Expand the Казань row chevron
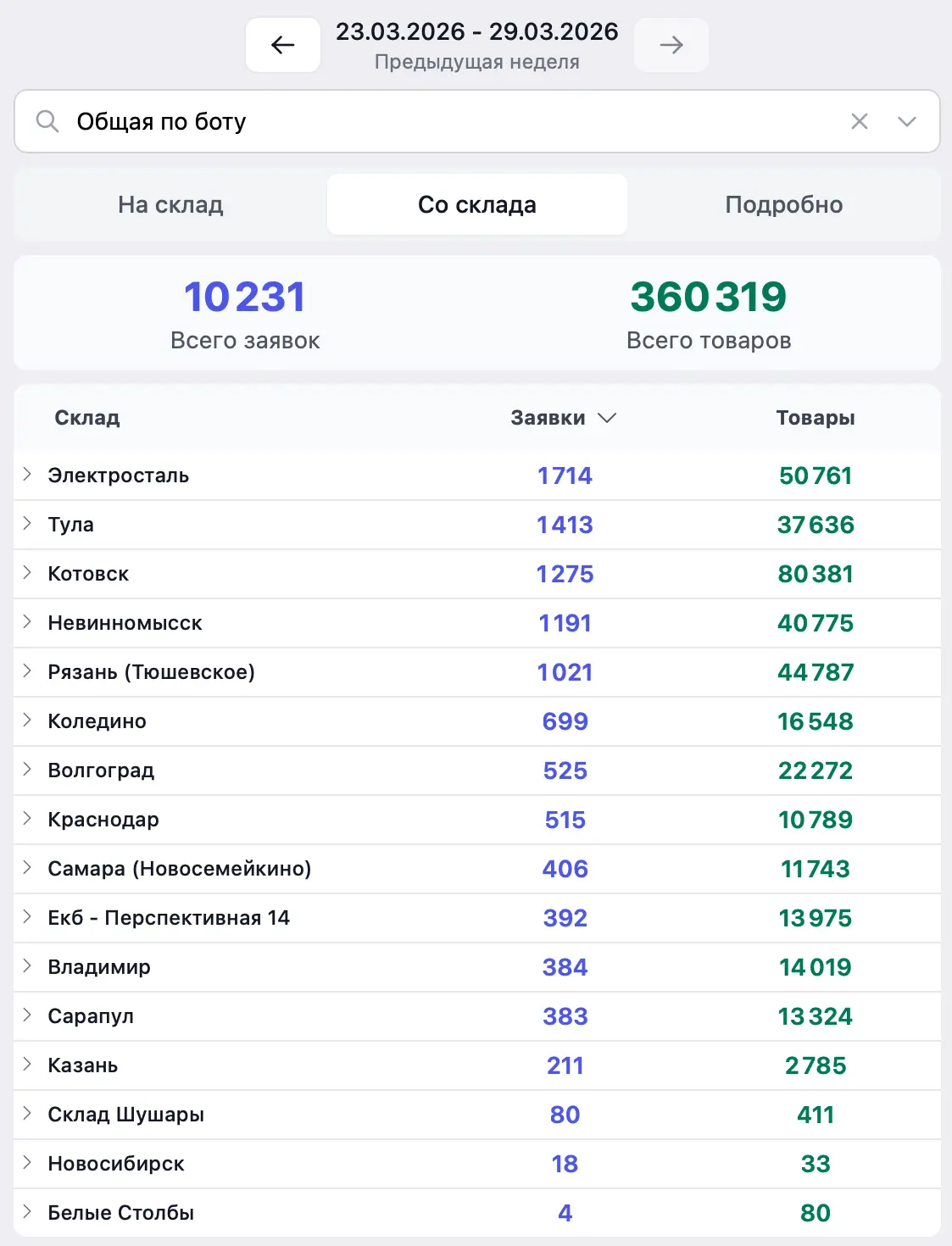The width and height of the screenshot is (952, 1246). [27, 1065]
